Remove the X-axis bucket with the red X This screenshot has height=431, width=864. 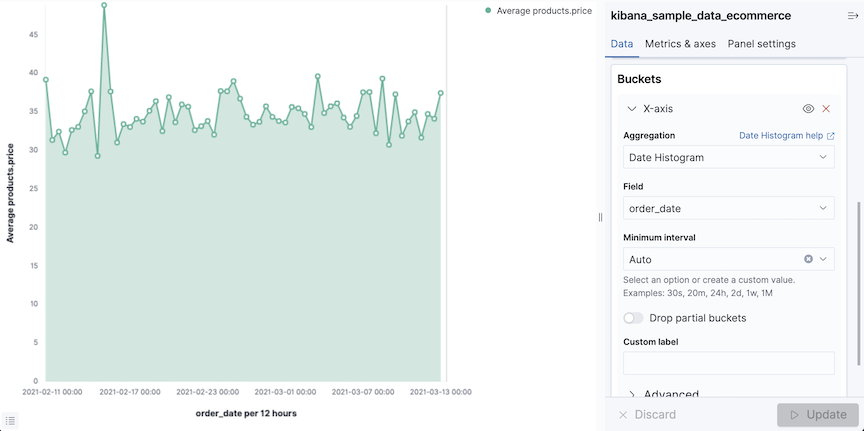(826, 109)
